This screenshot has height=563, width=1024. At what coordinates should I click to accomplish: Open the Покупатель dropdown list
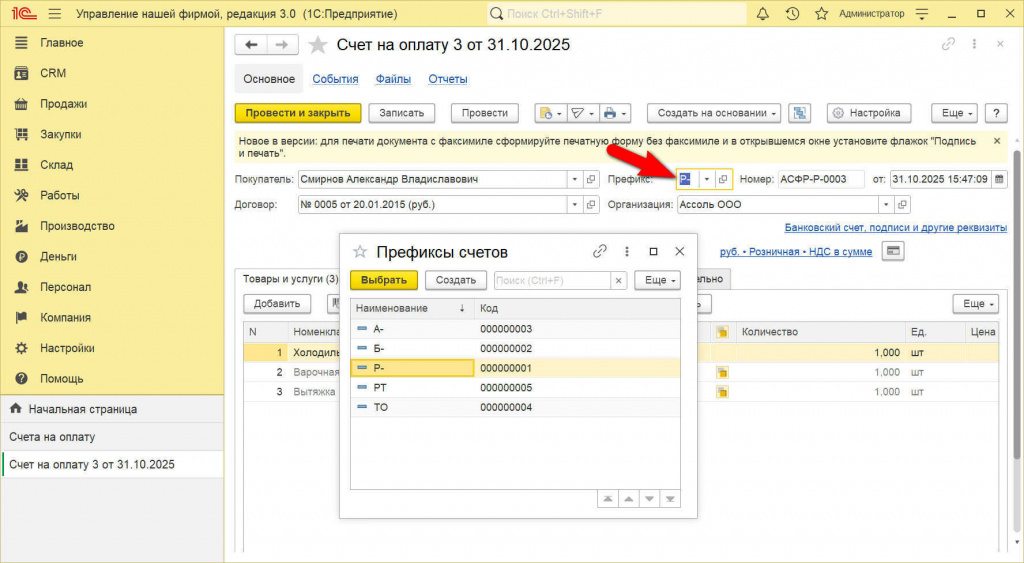575,179
